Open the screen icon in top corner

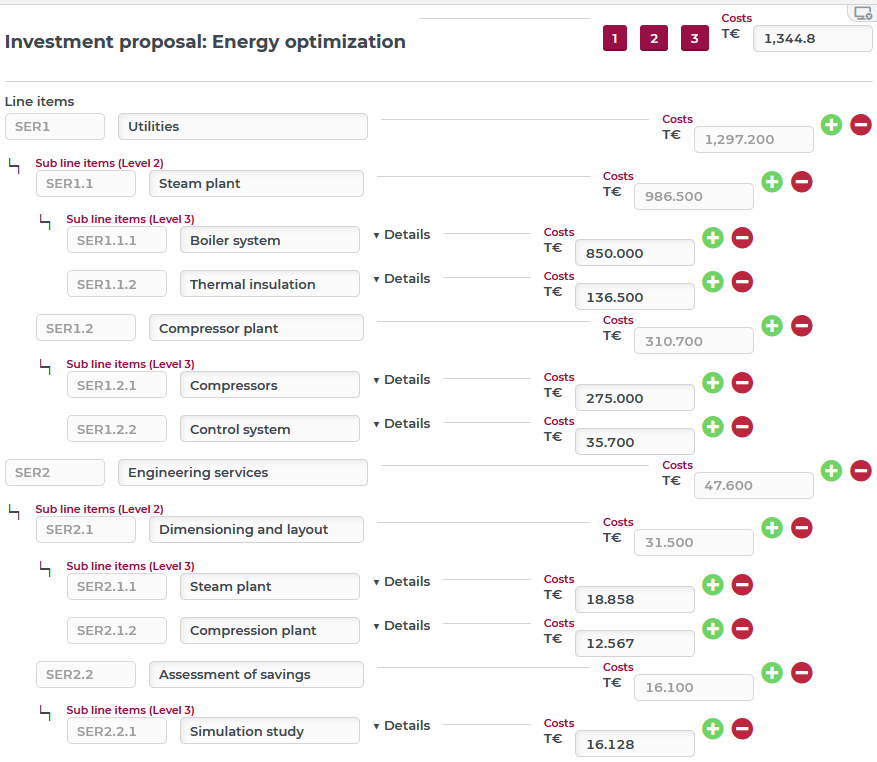click(863, 13)
